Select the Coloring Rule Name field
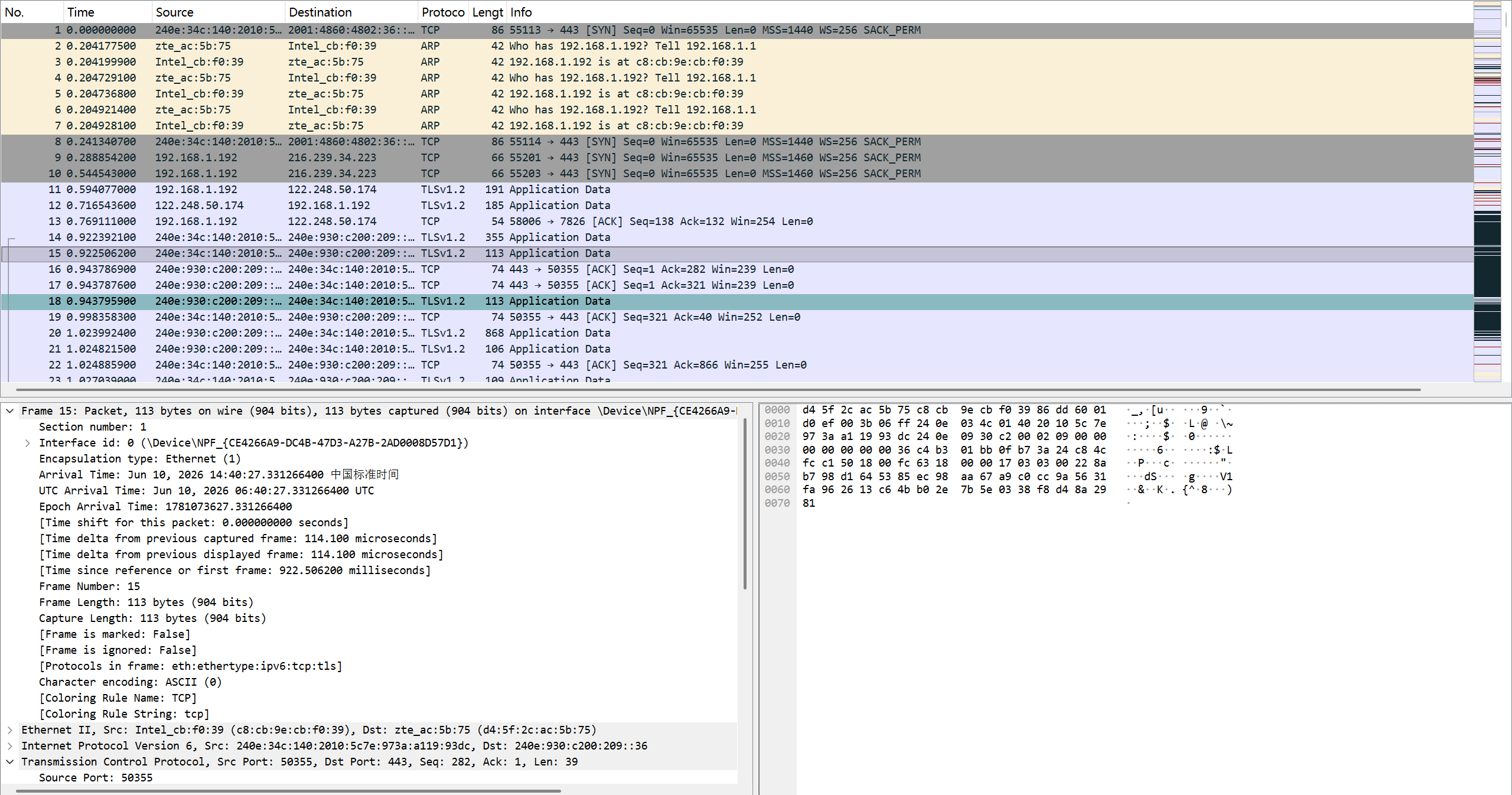Screen dimensions: 1512x795 point(118,698)
